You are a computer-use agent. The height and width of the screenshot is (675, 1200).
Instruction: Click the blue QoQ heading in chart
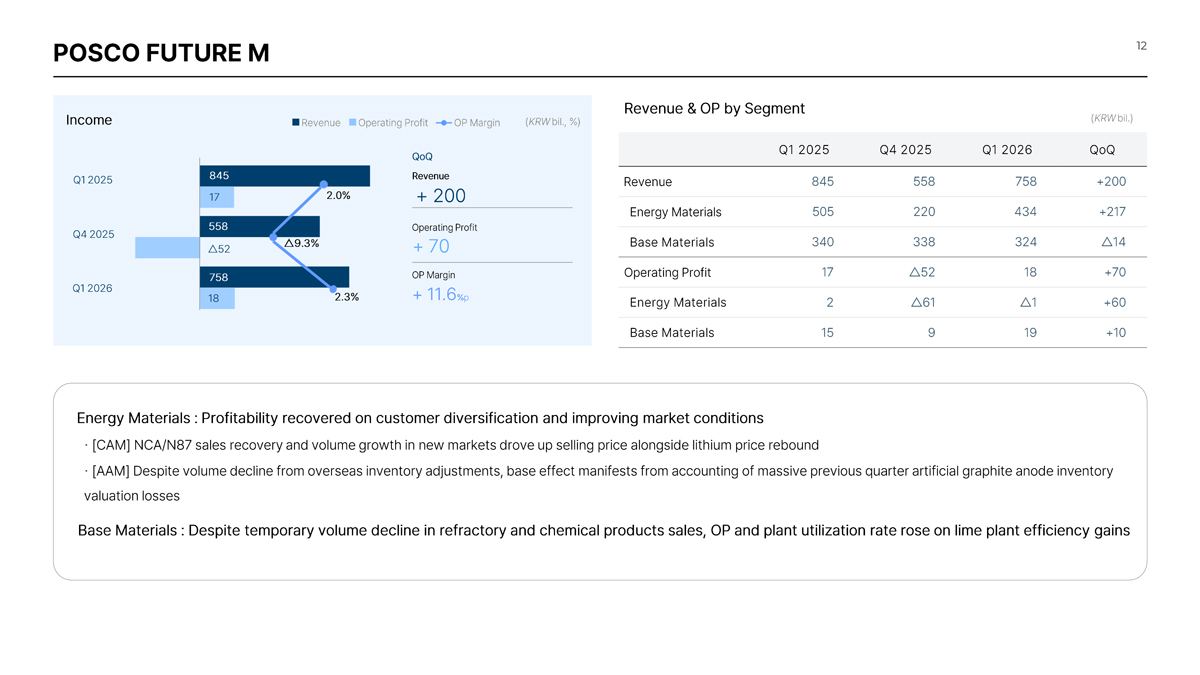click(422, 157)
